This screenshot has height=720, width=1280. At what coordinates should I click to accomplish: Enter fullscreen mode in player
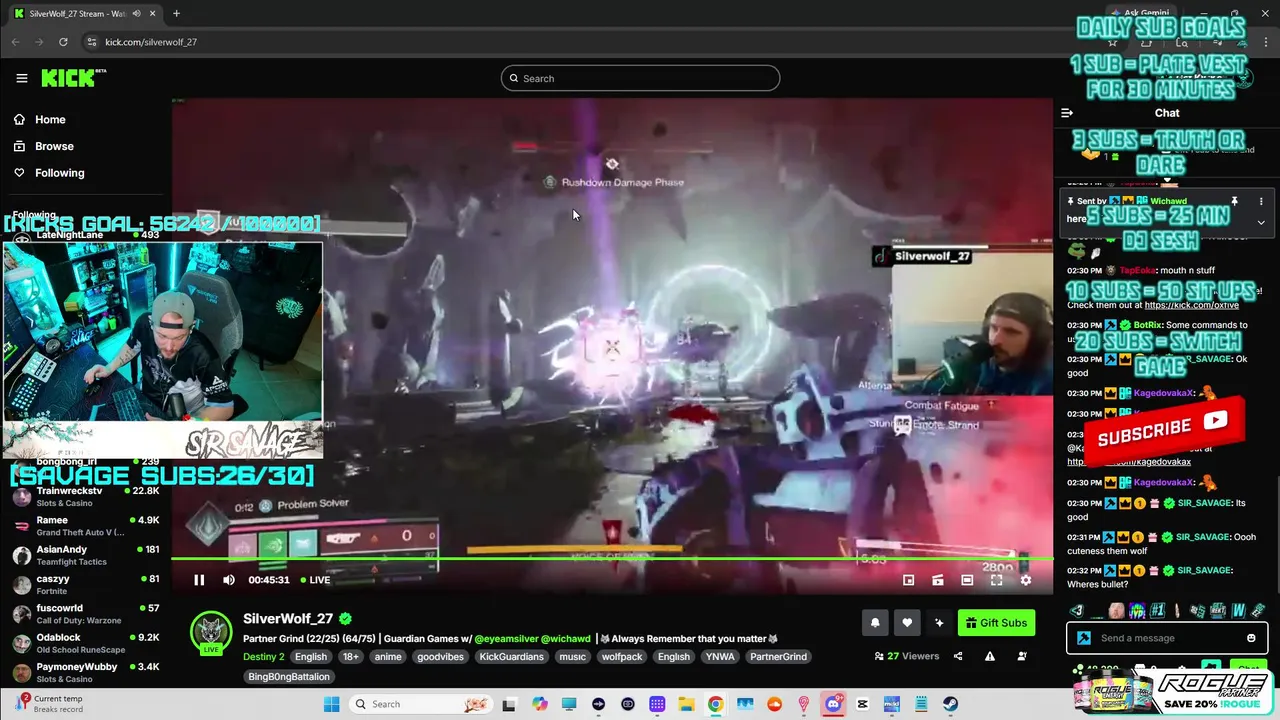click(996, 580)
